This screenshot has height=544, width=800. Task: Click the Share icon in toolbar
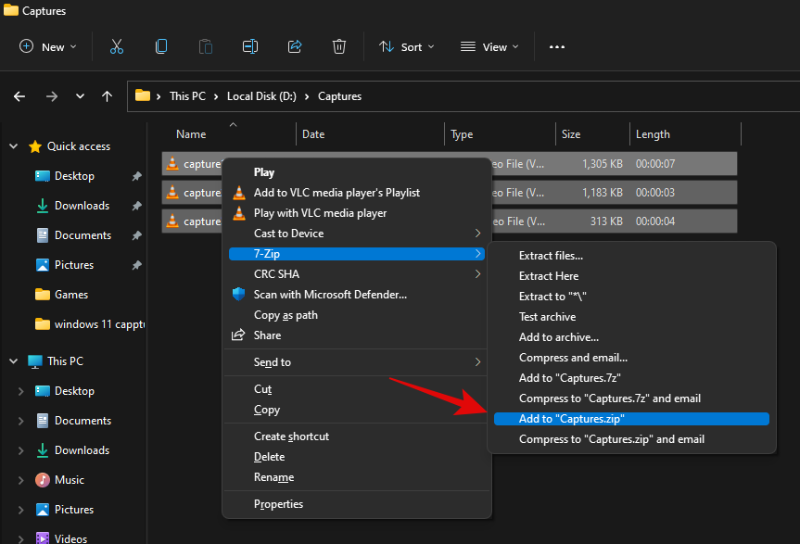point(295,46)
